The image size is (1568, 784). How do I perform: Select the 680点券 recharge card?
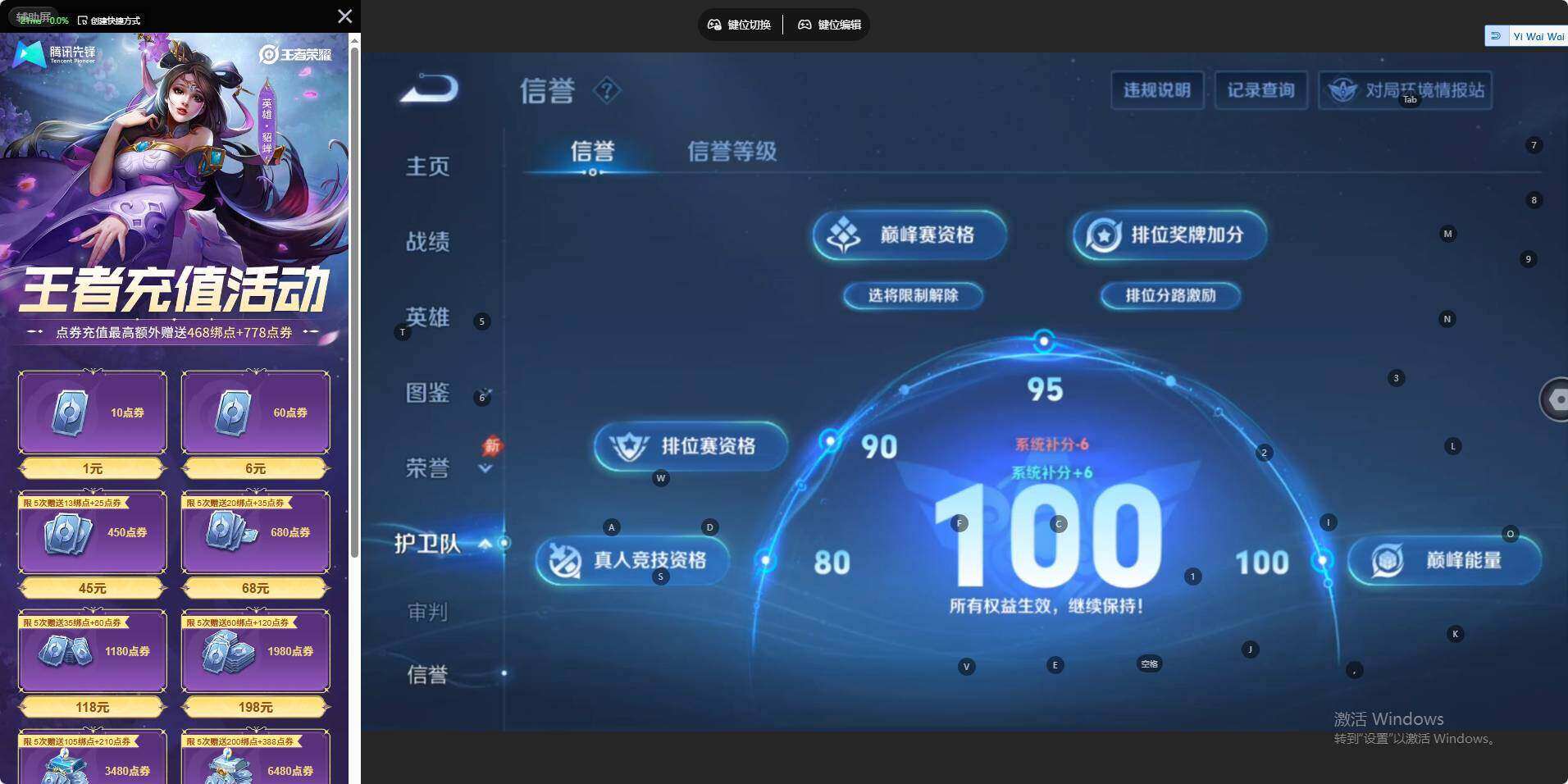point(256,532)
